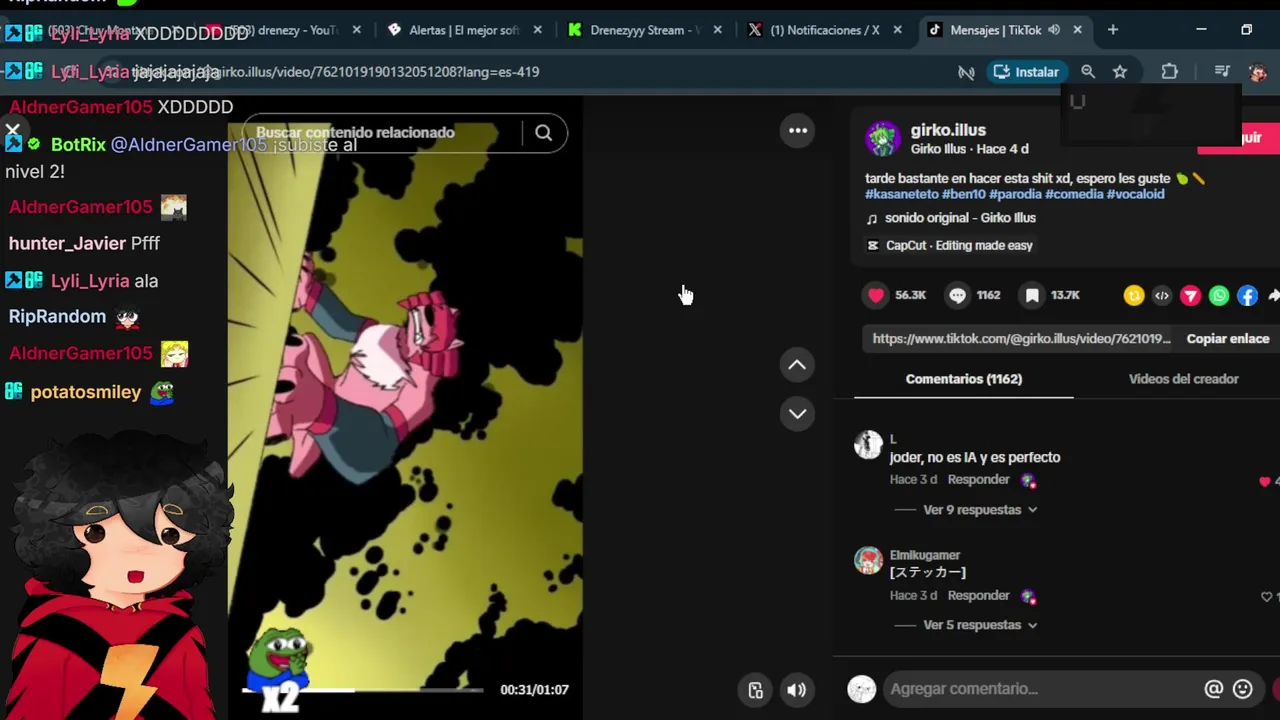Open the girko.illus username
Screen dimensions: 1280x720
(x=948, y=130)
